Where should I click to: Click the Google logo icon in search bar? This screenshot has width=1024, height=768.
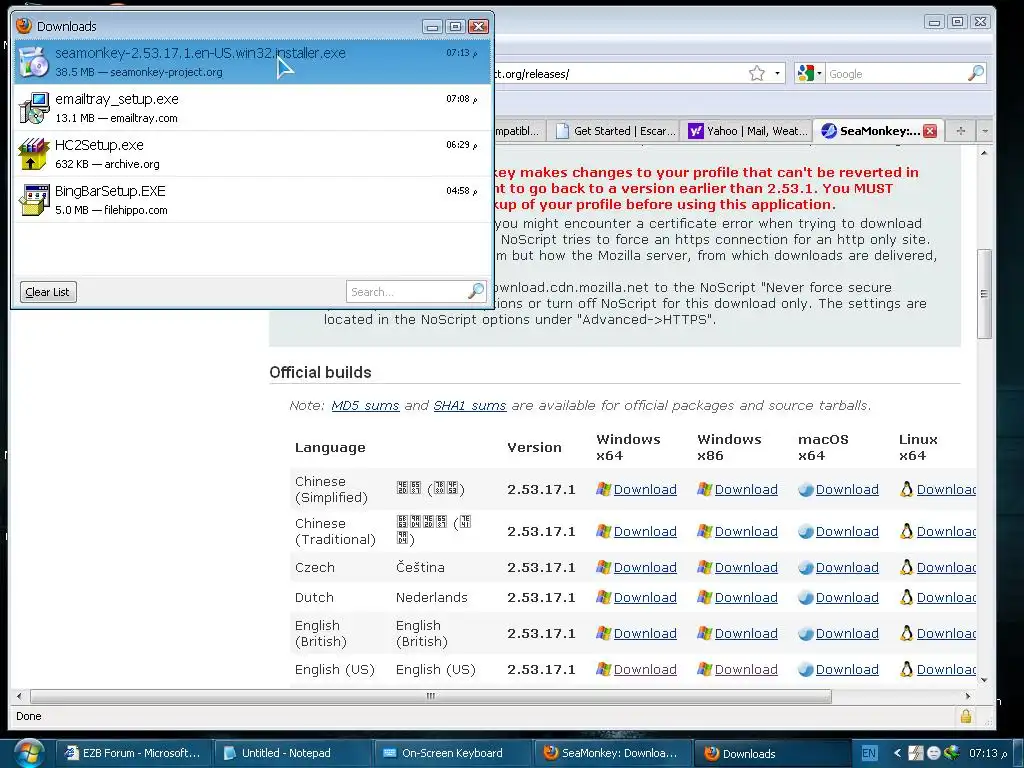[x=805, y=73]
